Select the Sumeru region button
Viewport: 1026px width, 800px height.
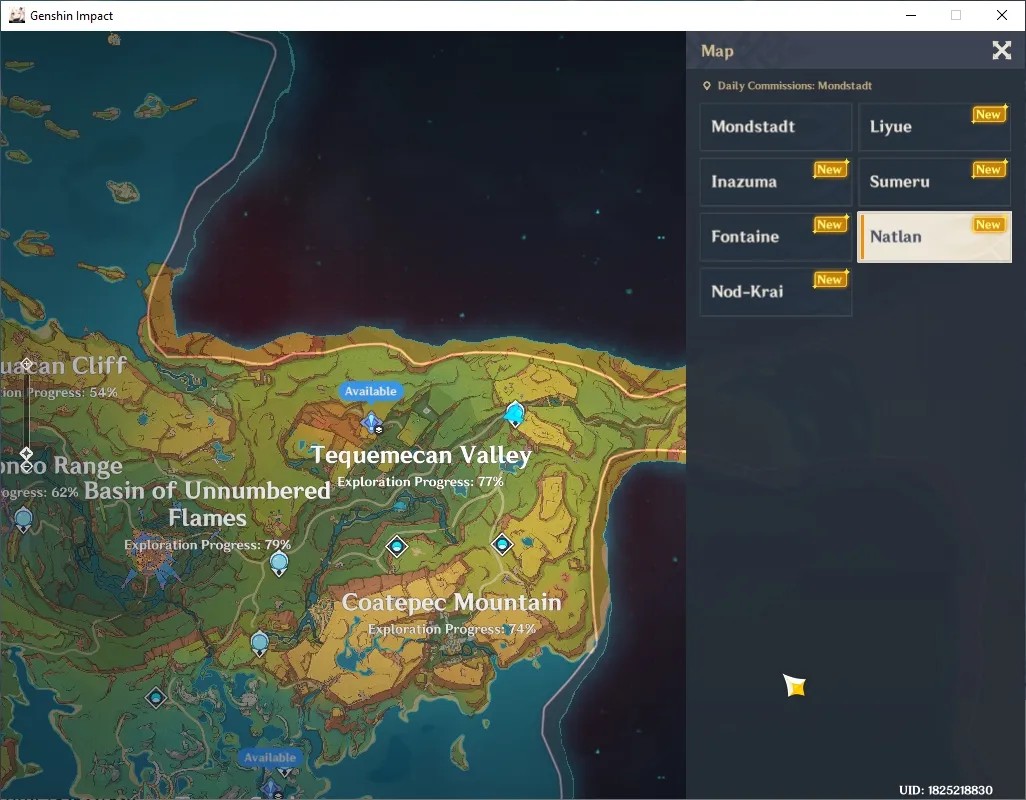pyautogui.click(x=934, y=182)
